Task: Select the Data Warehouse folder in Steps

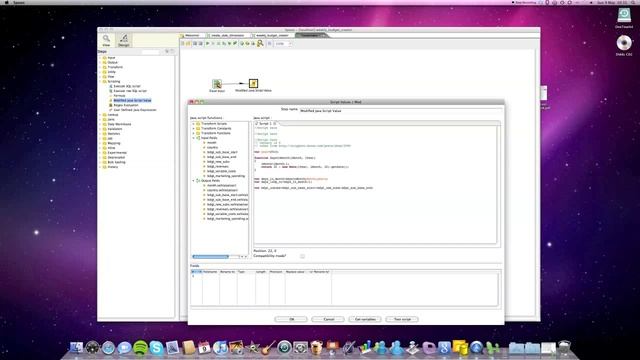Action: tap(119, 124)
